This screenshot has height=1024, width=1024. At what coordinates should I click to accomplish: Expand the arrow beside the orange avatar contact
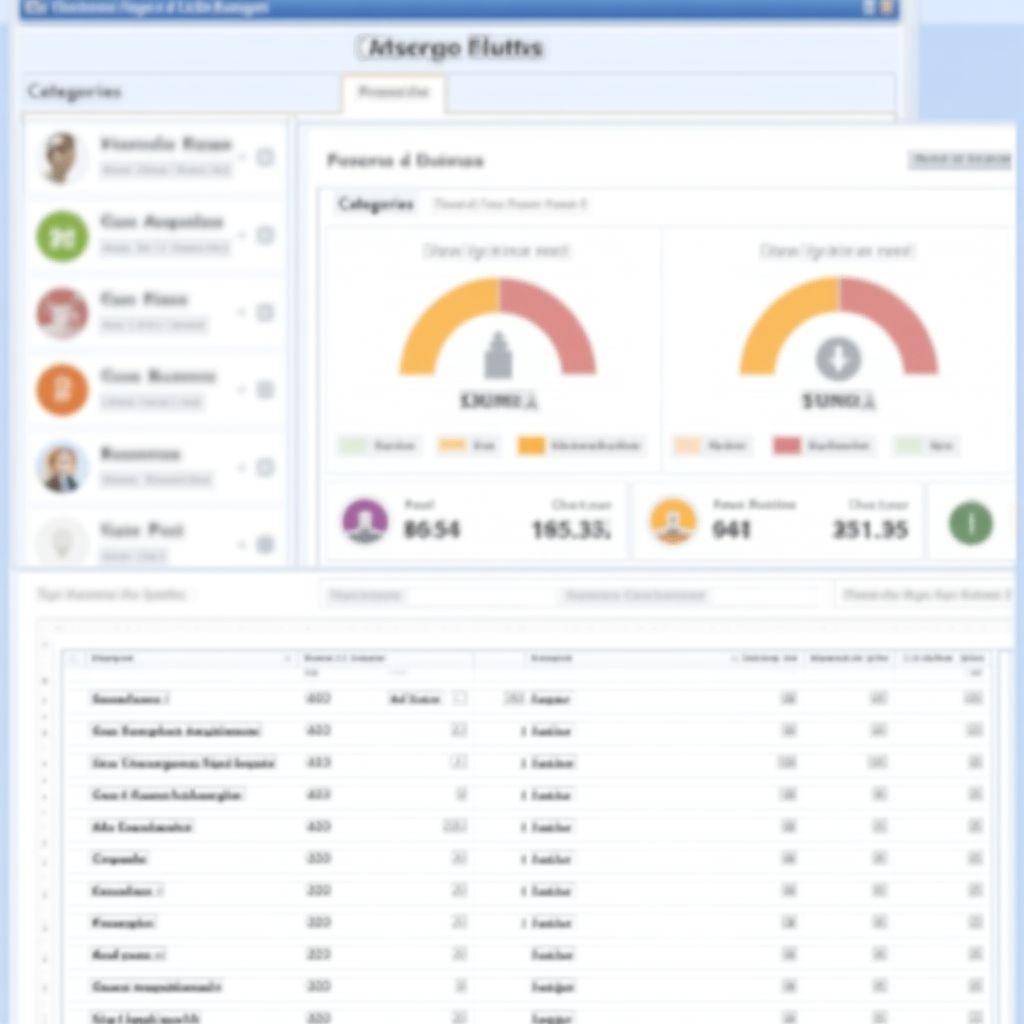tap(241, 390)
